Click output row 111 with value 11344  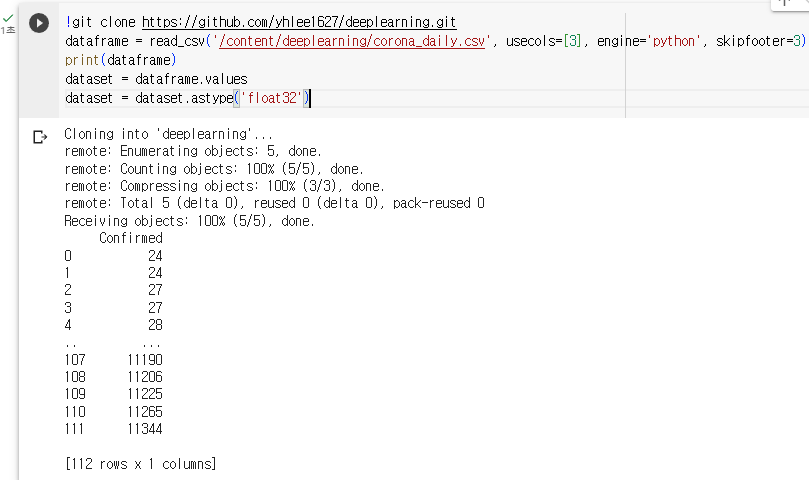coord(114,429)
